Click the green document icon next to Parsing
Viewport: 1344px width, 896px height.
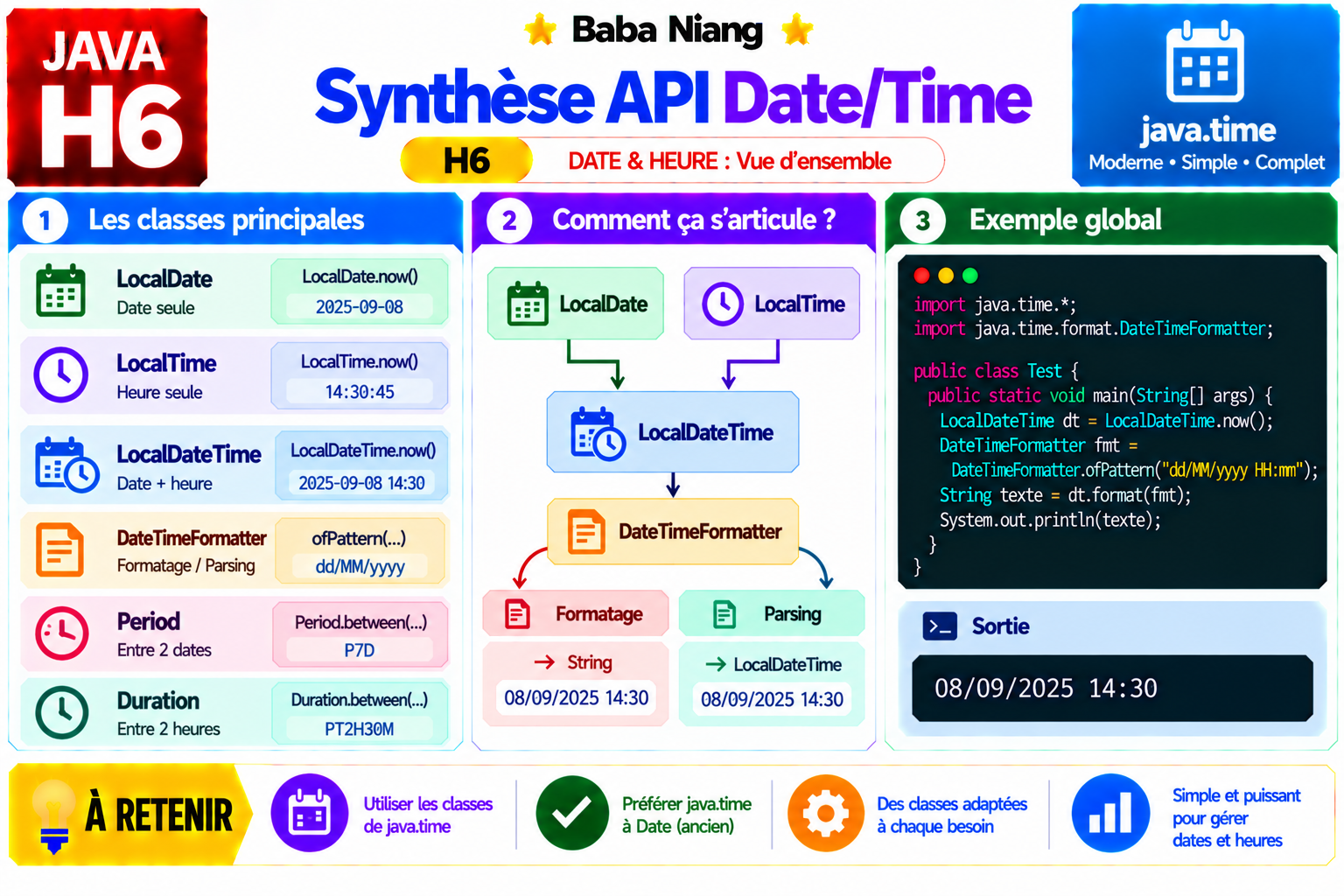[x=724, y=614]
